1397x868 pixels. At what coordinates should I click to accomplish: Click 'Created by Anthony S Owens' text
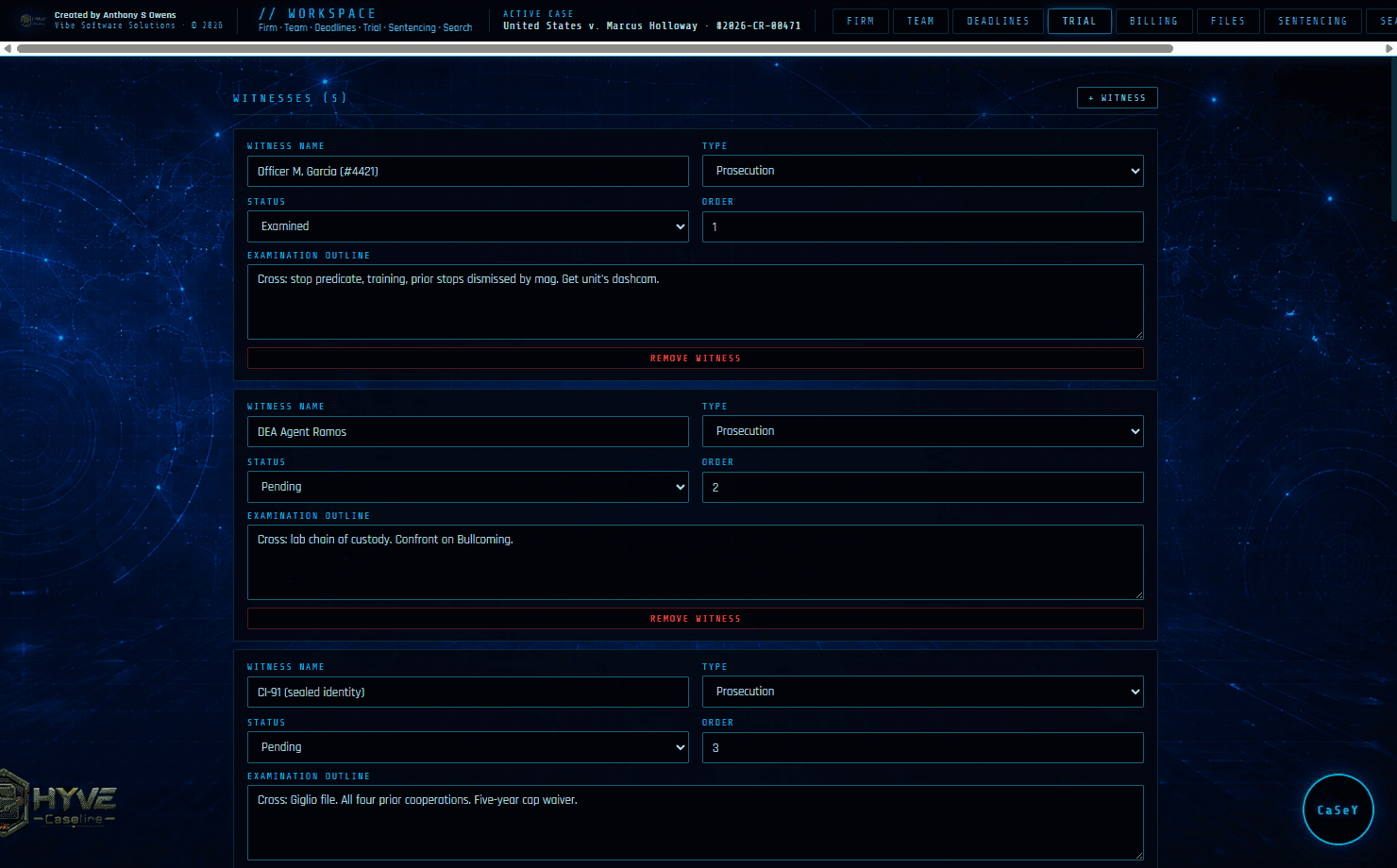tap(115, 15)
